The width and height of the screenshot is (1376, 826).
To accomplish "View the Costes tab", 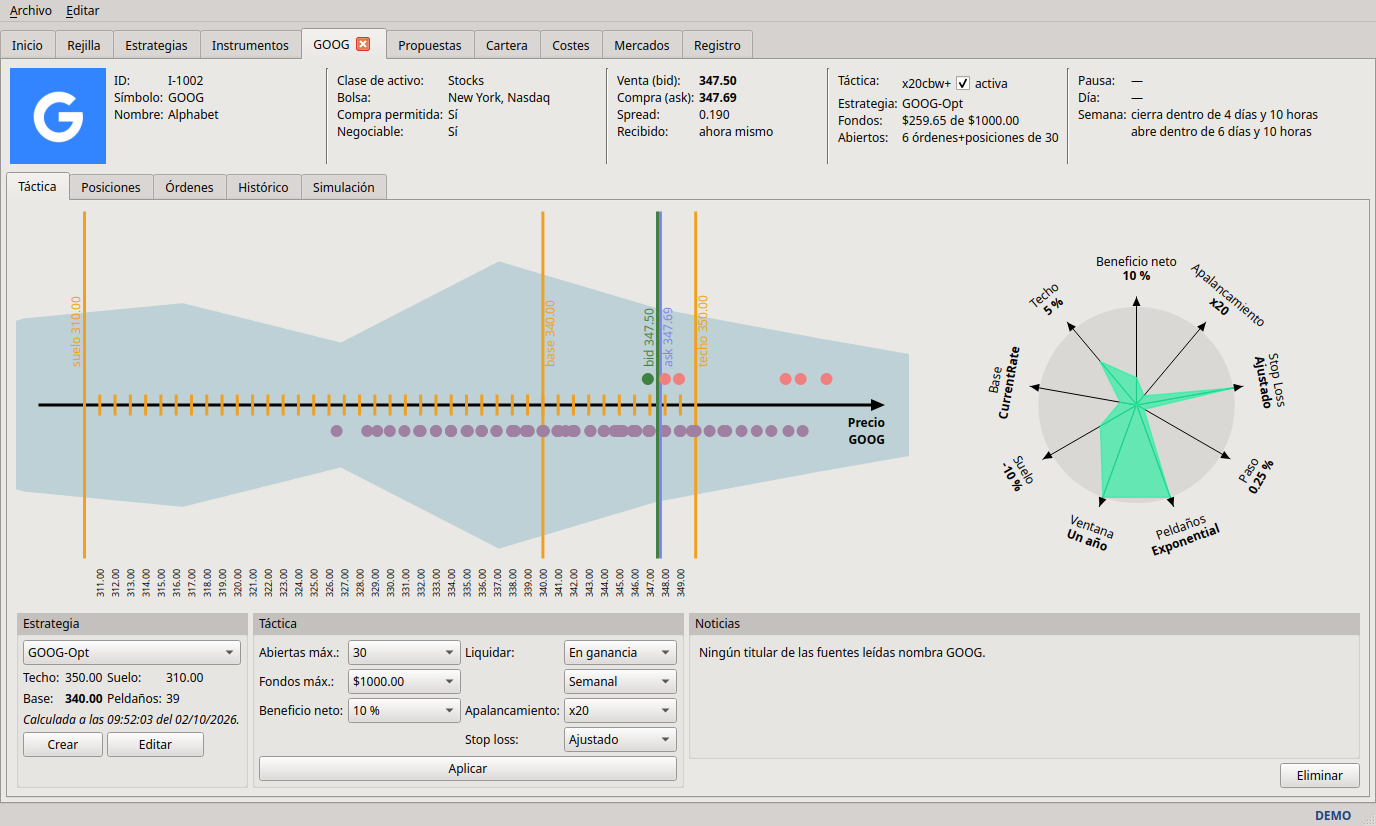I will (x=571, y=45).
